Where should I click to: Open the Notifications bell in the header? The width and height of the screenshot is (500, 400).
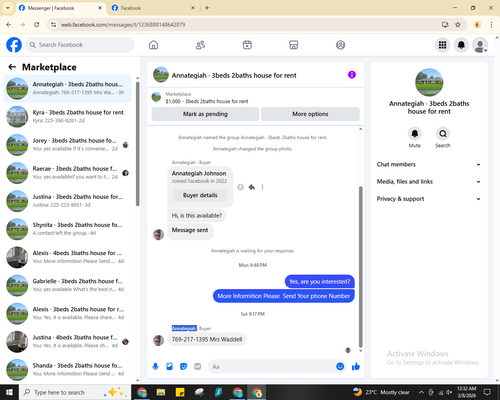click(x=461, y=45)
